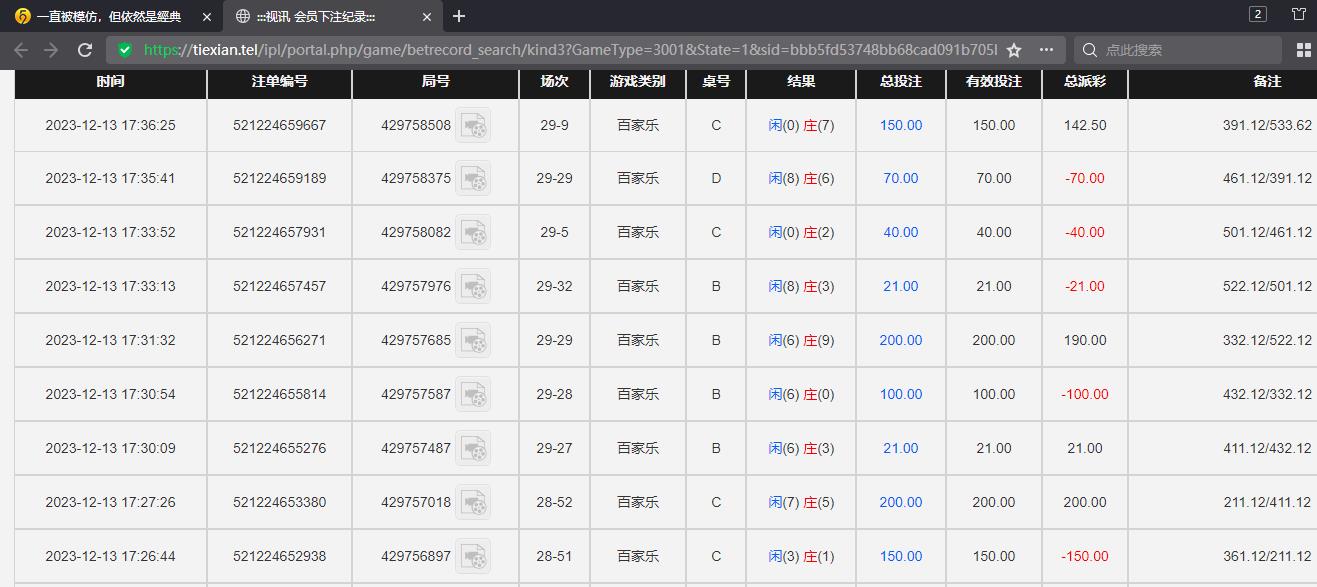Click the 桌号 column header

[x=716, y=82]
